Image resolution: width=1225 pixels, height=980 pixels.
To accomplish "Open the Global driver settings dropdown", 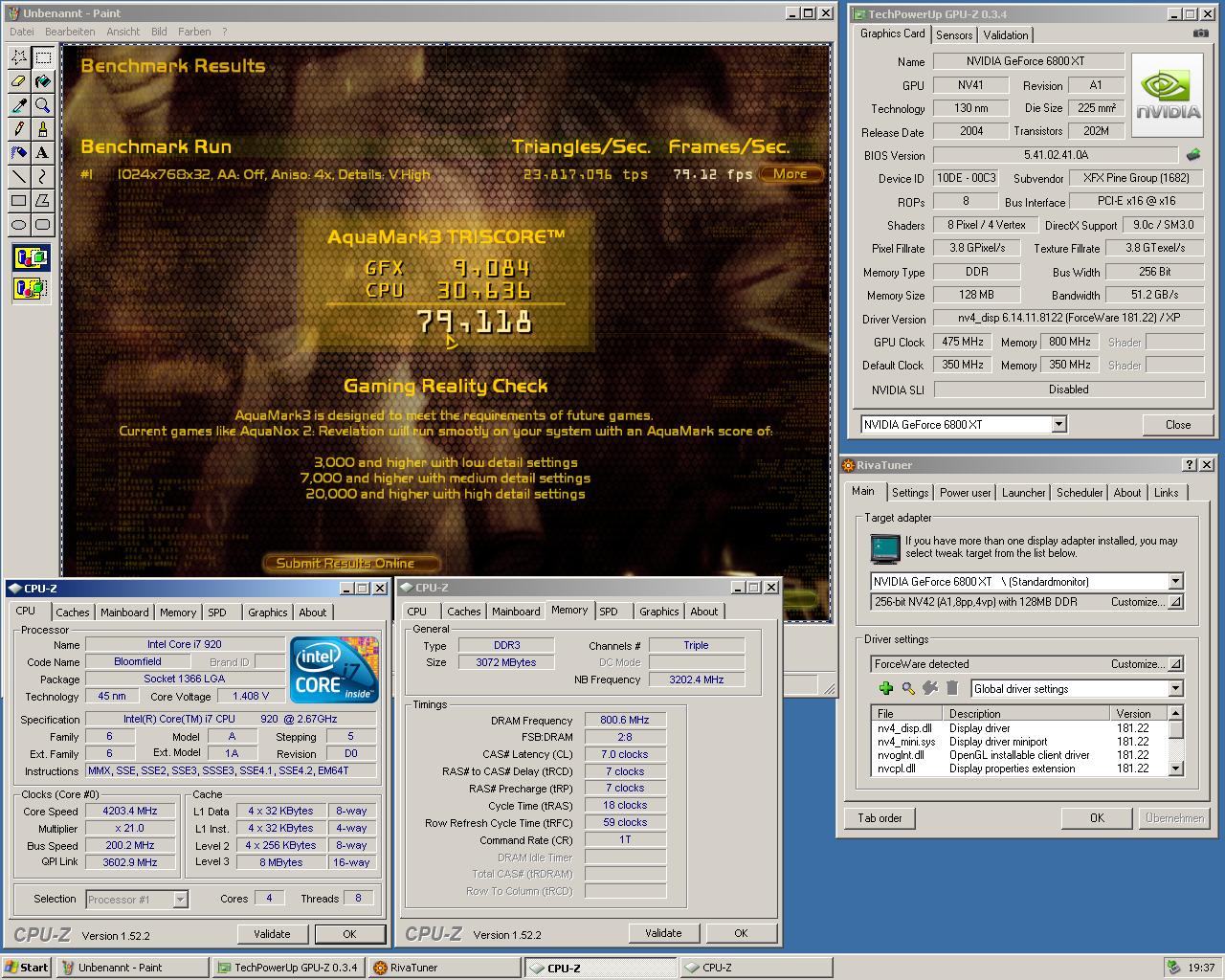I will tap(1175, 689).
